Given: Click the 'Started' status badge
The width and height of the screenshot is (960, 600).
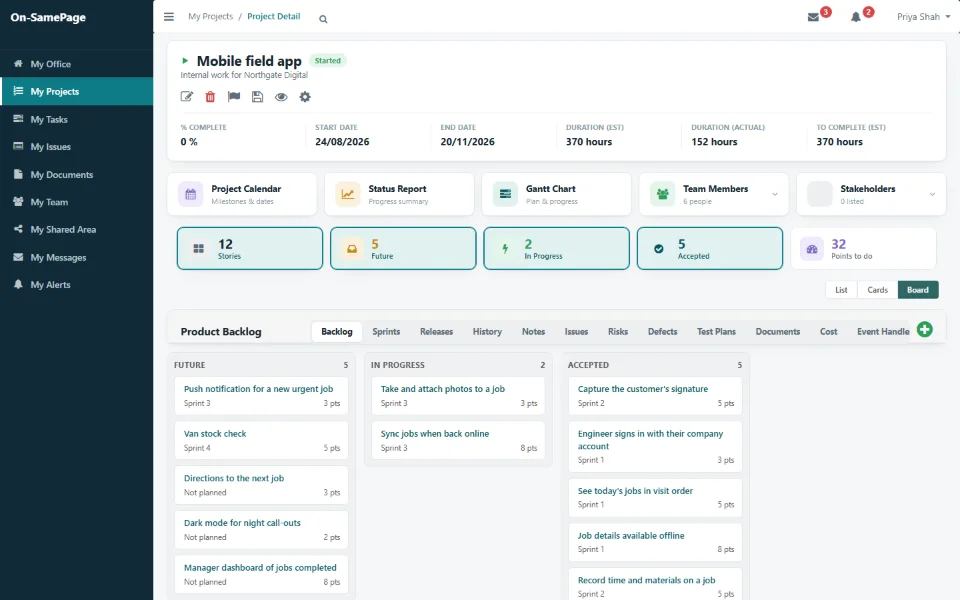Looking at the screenshot, I should [328, 61].
